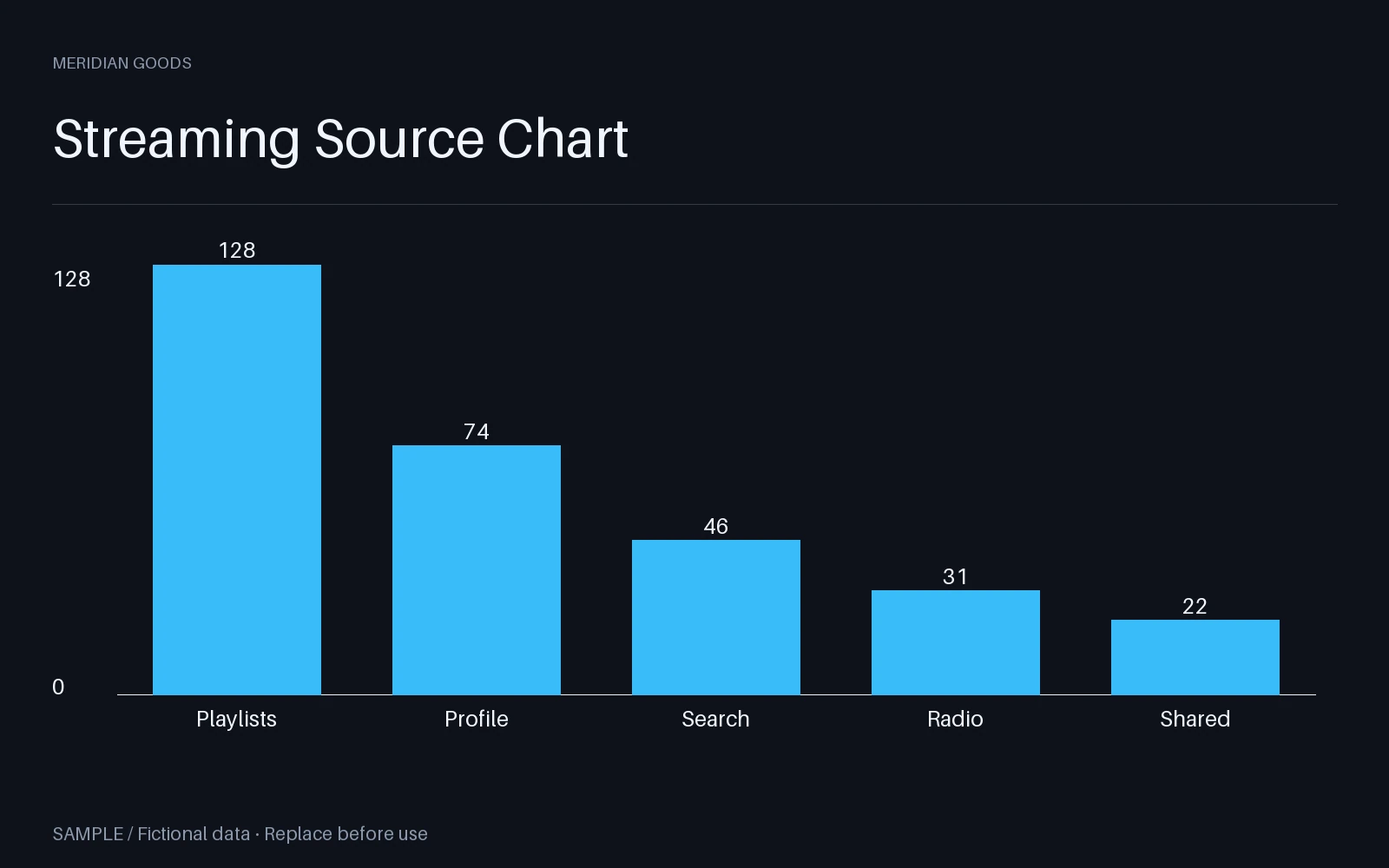The image size is (1389, 868).
Task: Click the 74 data label
Action: [477, 431]
